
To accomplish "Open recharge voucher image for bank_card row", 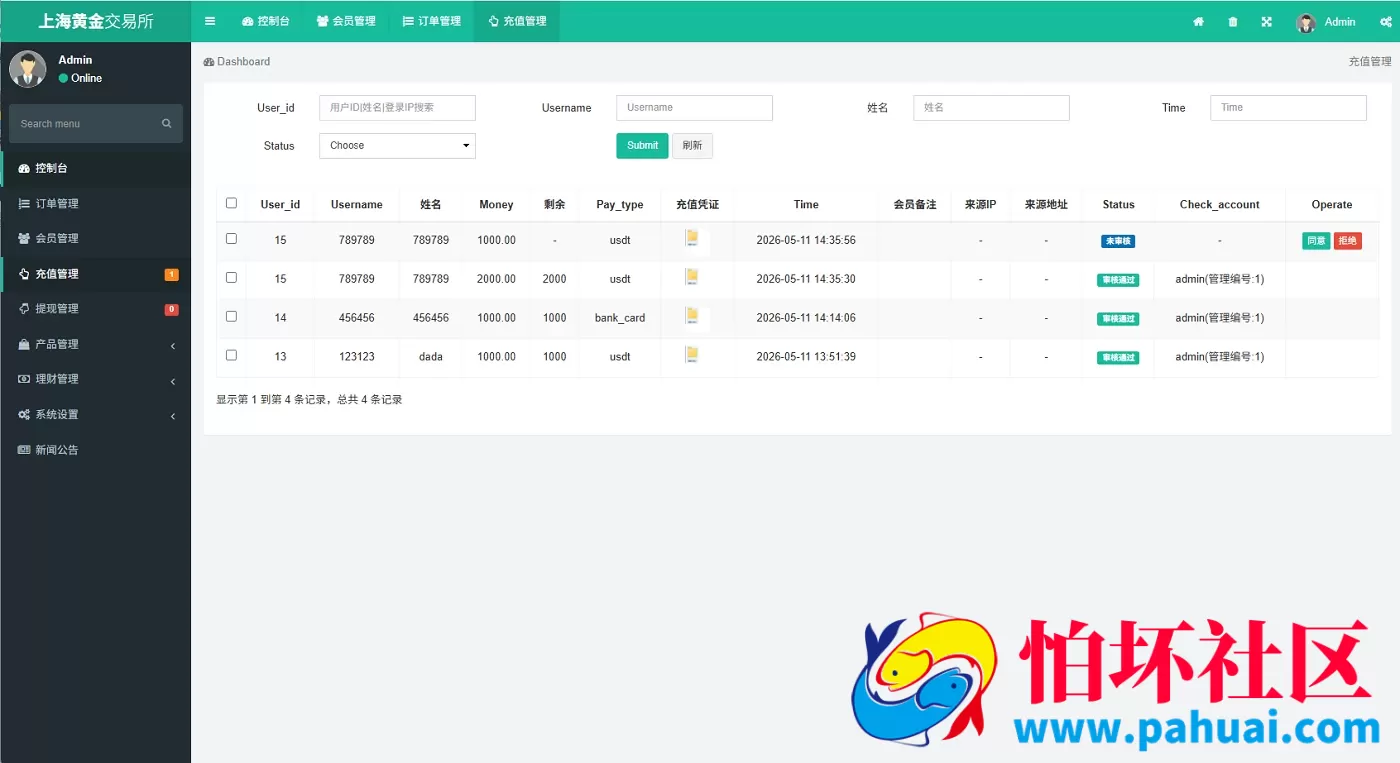I will (691, 316).
